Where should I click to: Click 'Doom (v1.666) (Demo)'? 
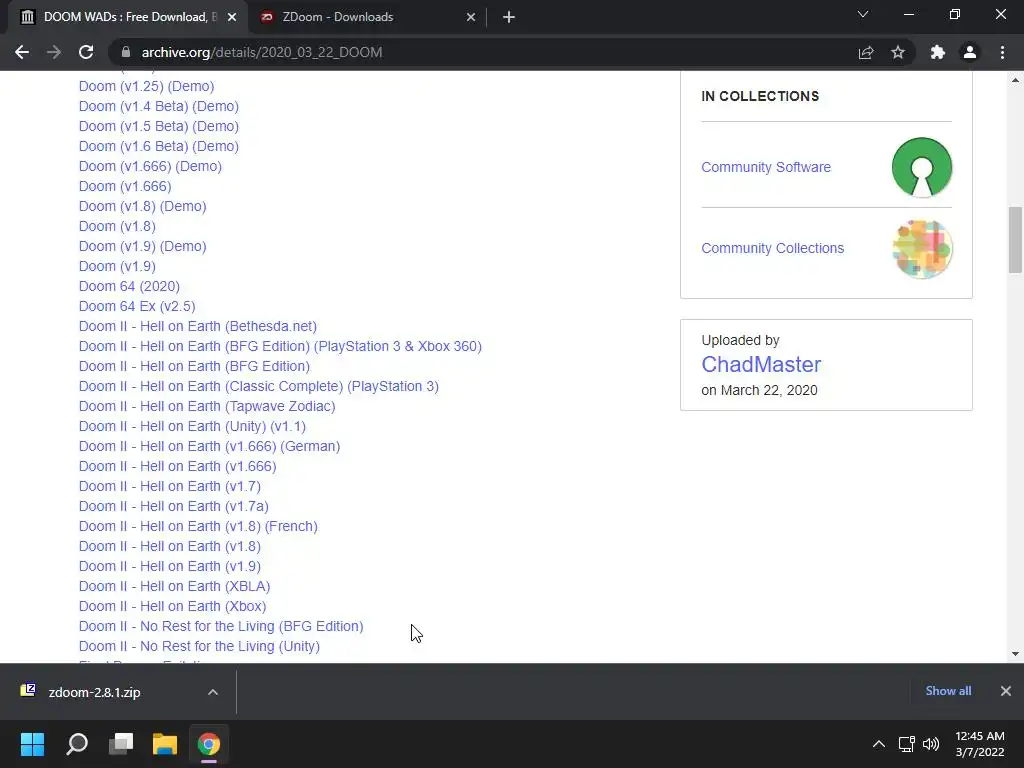pyautogui.click(x=150, y=167)
